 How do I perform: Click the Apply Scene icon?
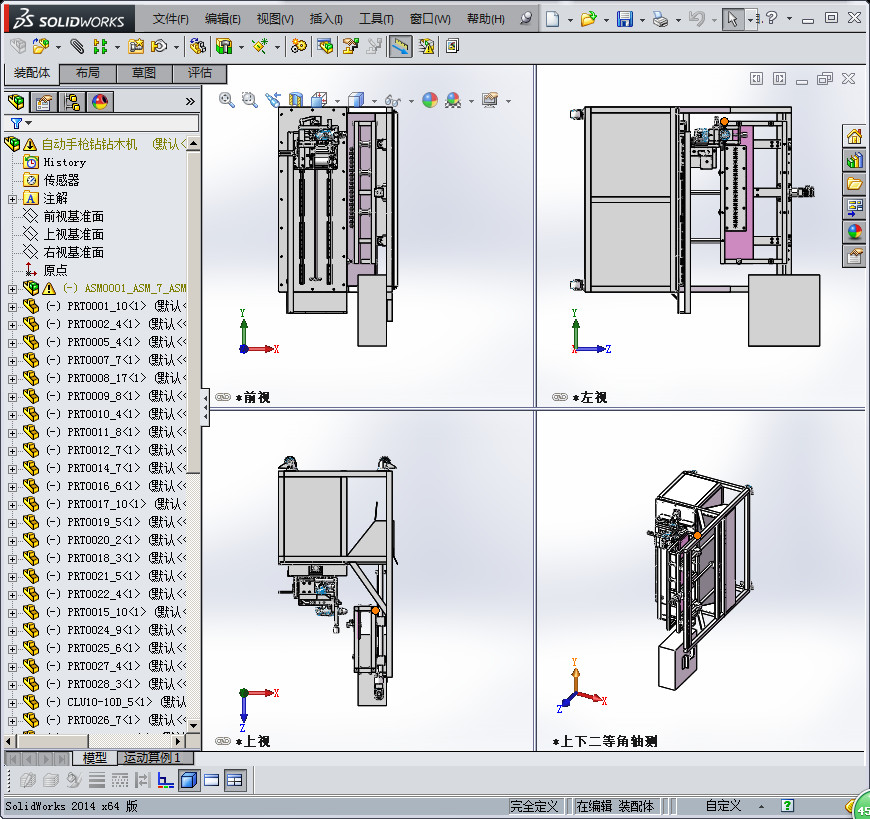[453, 100]
